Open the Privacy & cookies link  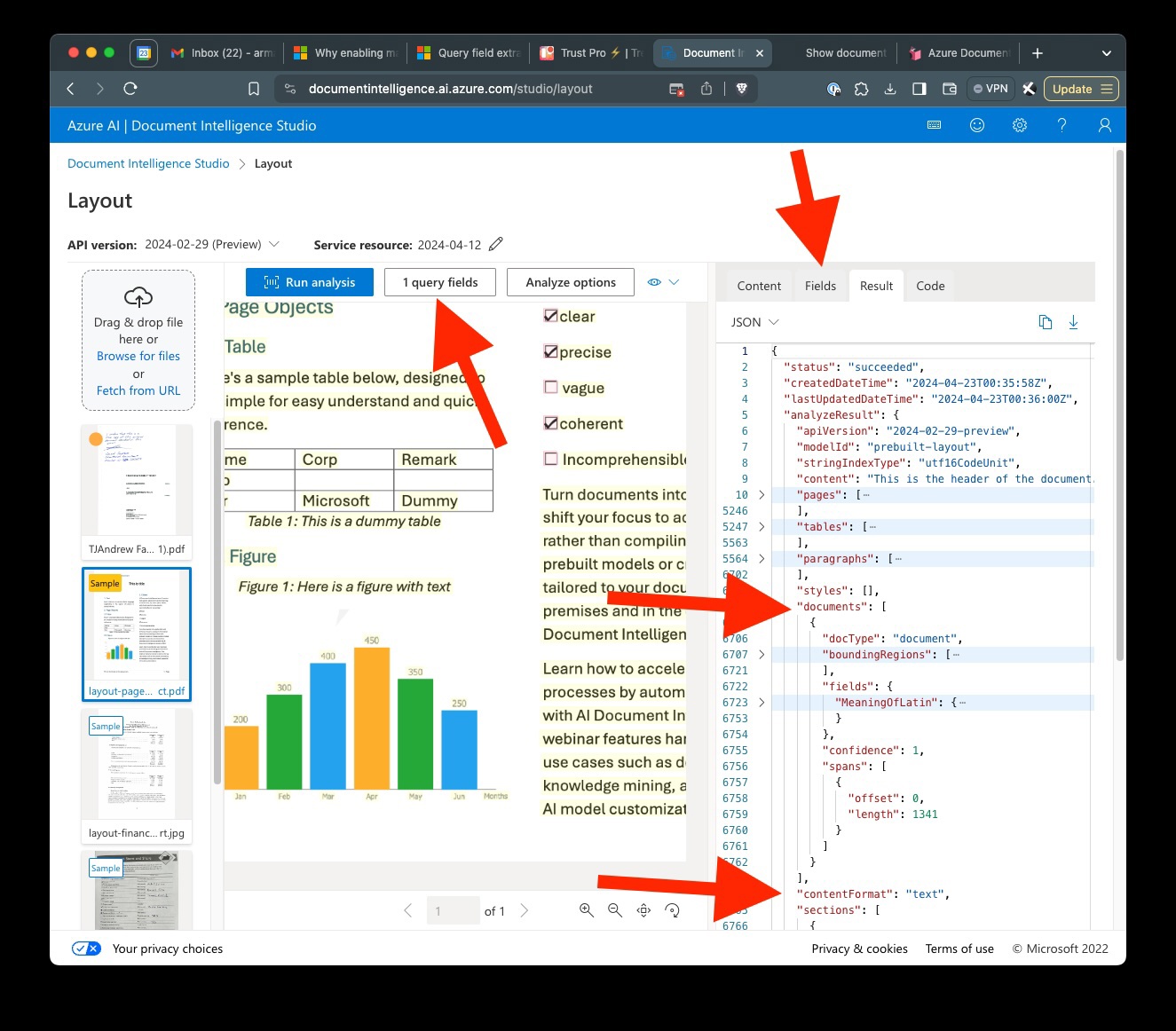point(859,948)
